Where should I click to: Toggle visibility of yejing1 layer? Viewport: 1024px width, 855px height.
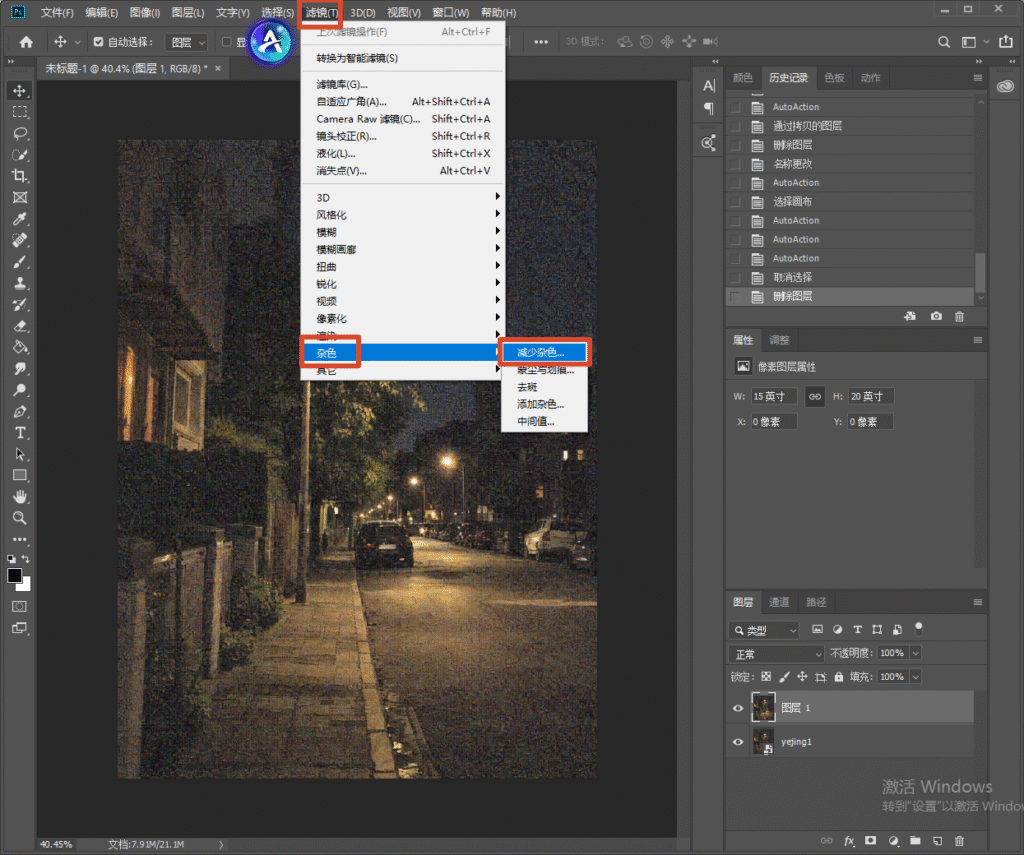pyautogui.click(x=738, y=742)
